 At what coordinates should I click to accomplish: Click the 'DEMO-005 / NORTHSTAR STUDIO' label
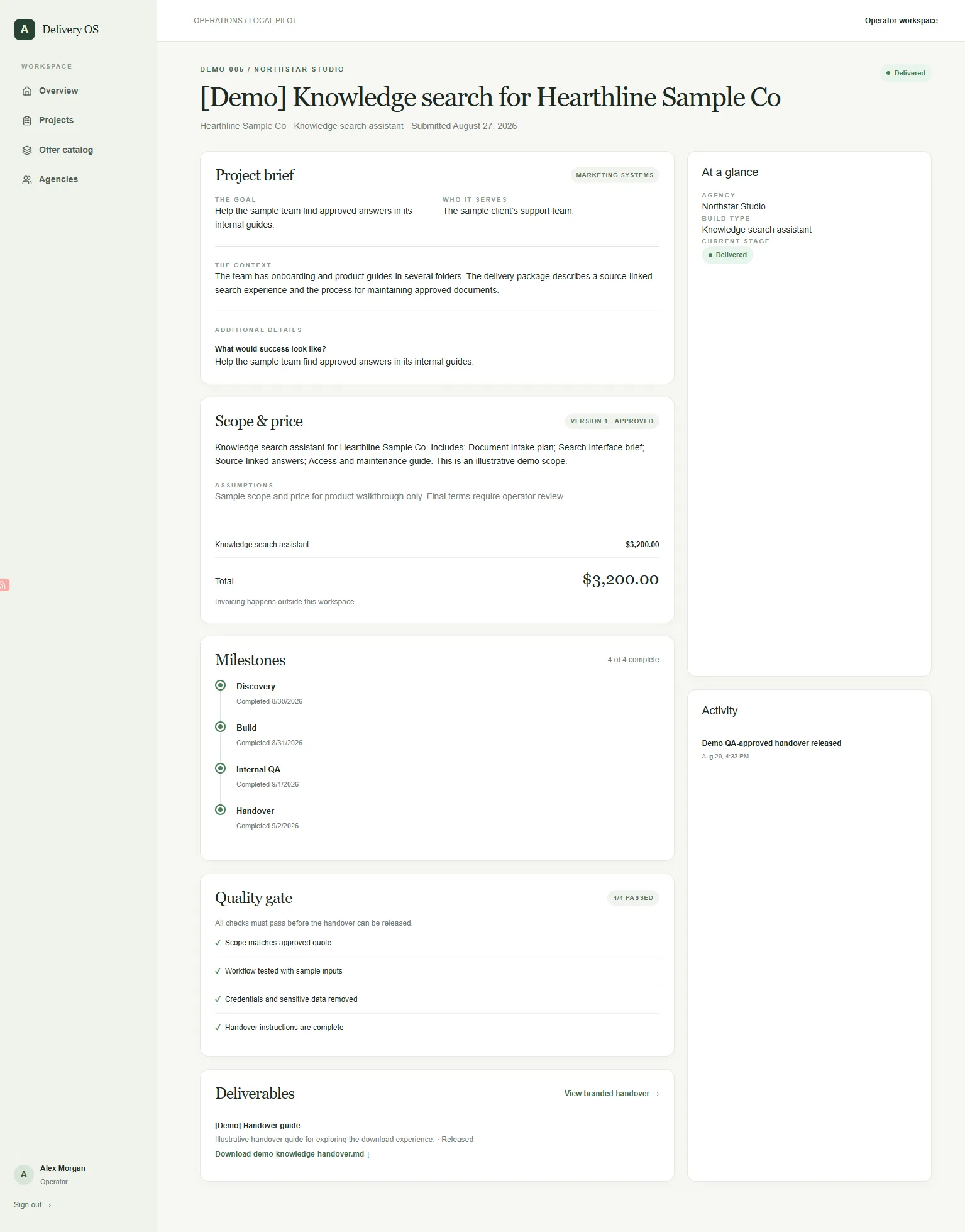pyautogui.click(x=272, y=69)
